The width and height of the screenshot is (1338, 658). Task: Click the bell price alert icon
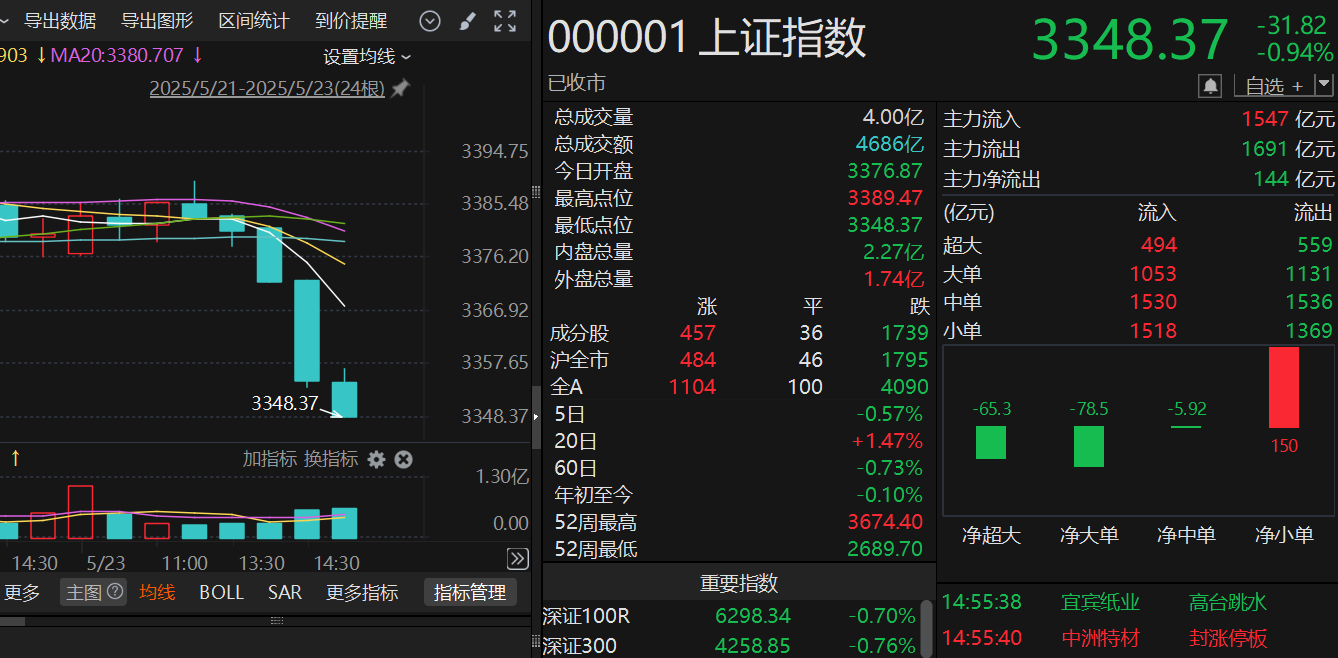coord(1210,85)
